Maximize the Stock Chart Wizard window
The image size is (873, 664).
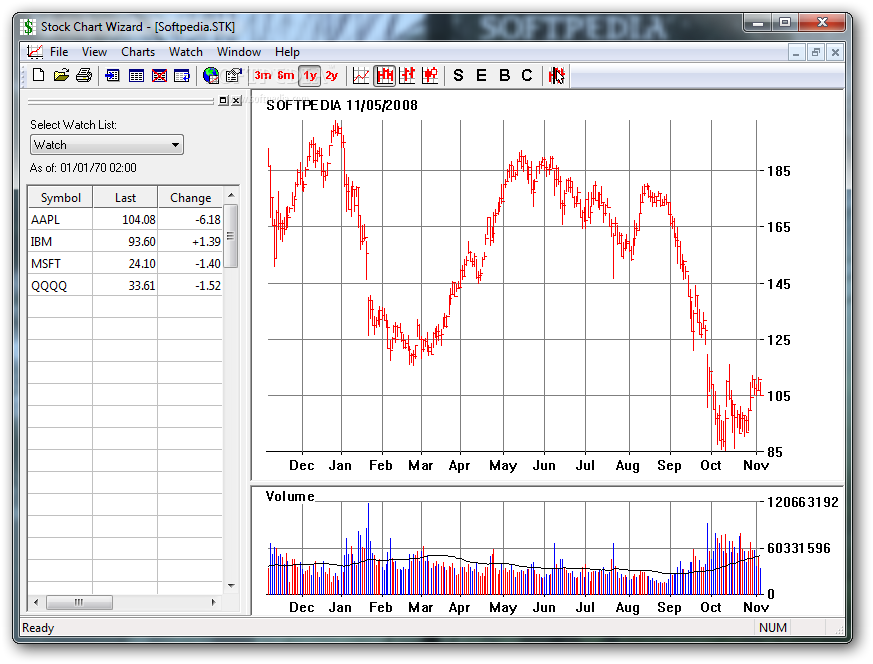point(786,23)
